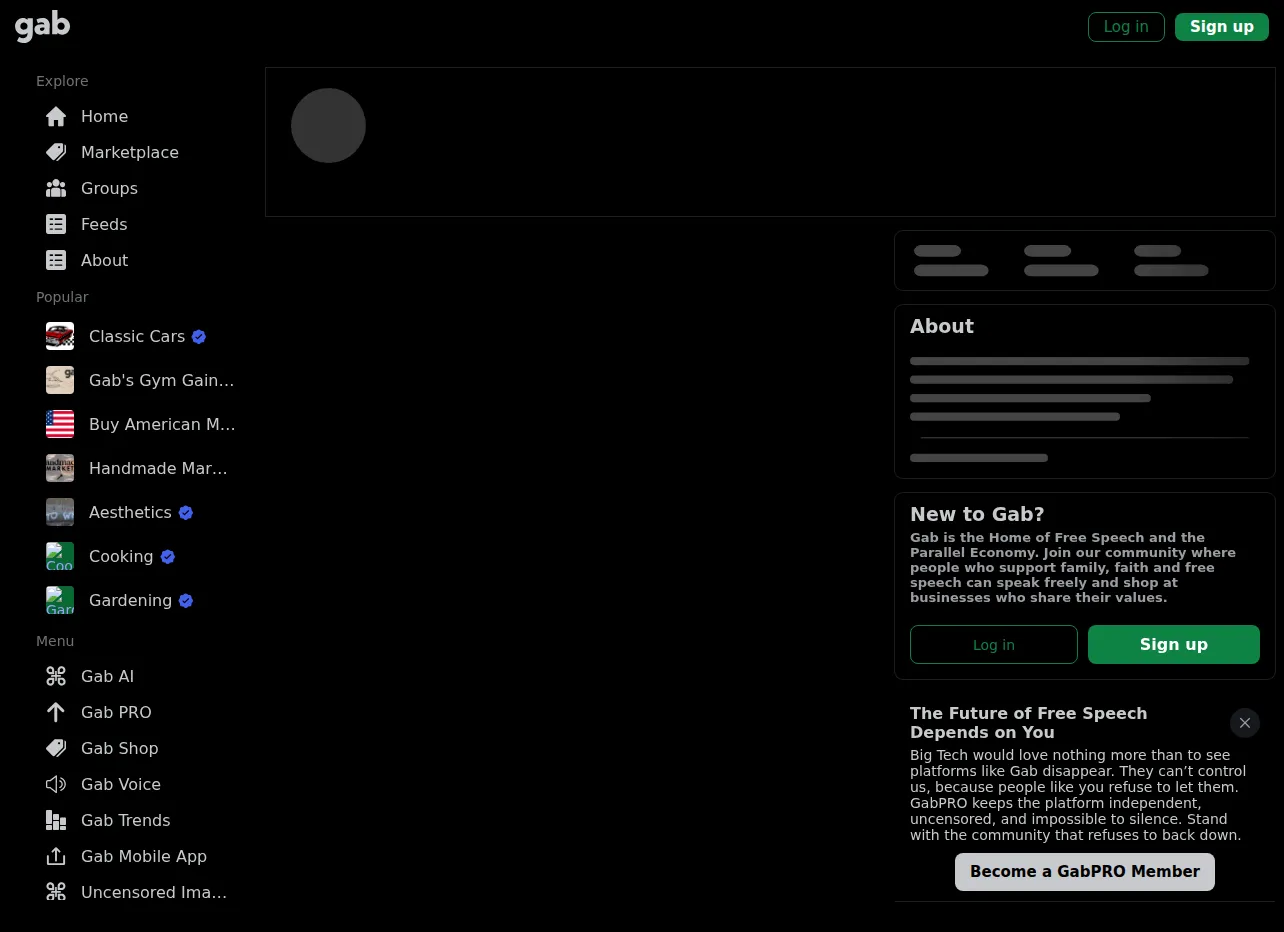Click the Gab PRO up-arrow icon
The image size is (1284, 932).
click(56, 713)
